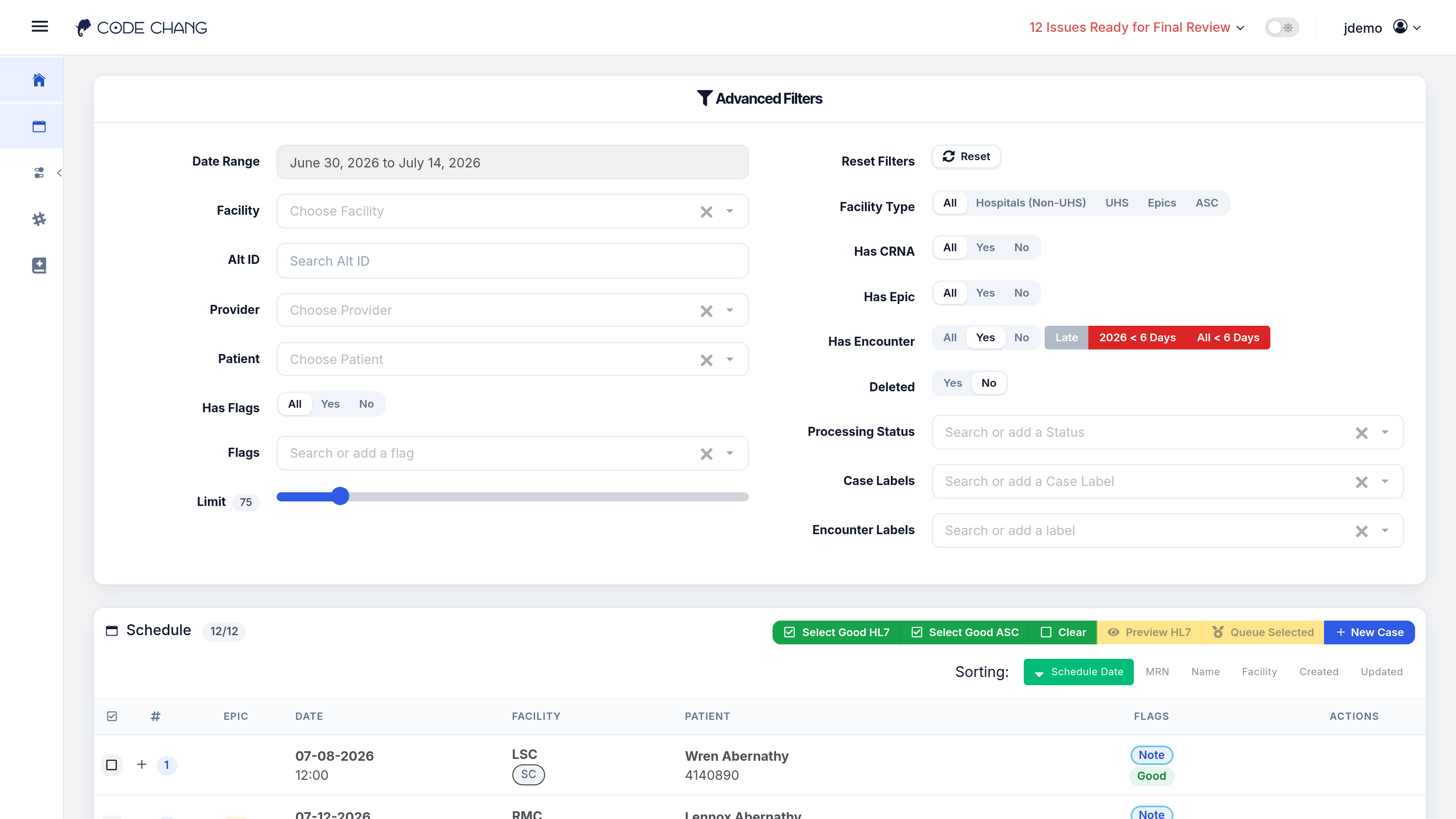Clear the Encounter Labels X
The image size is (1456, 819).
tap(1362, 531)
